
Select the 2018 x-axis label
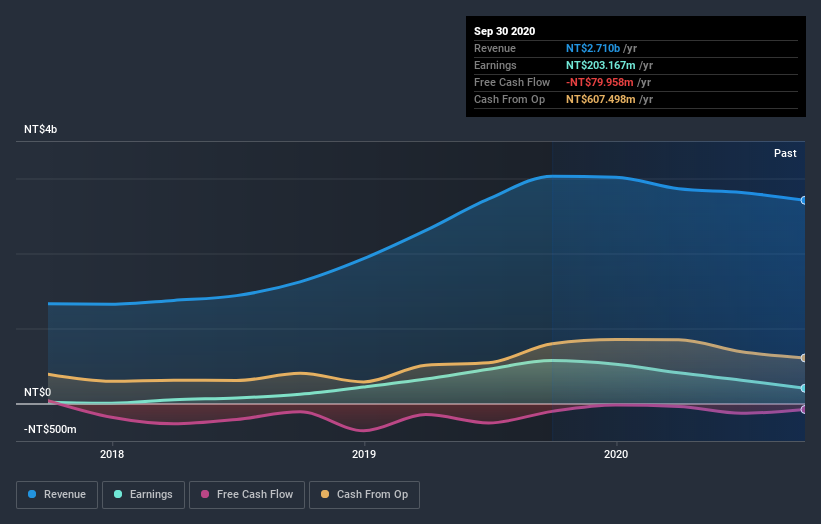click(x=112, y=454)
